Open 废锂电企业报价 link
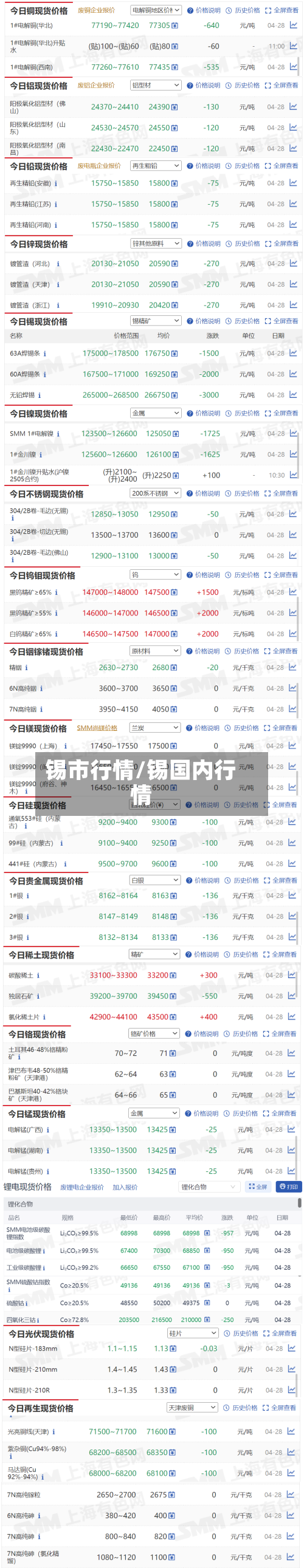Viewport: 304px width, 1568px height. (x=81, y=1188)
